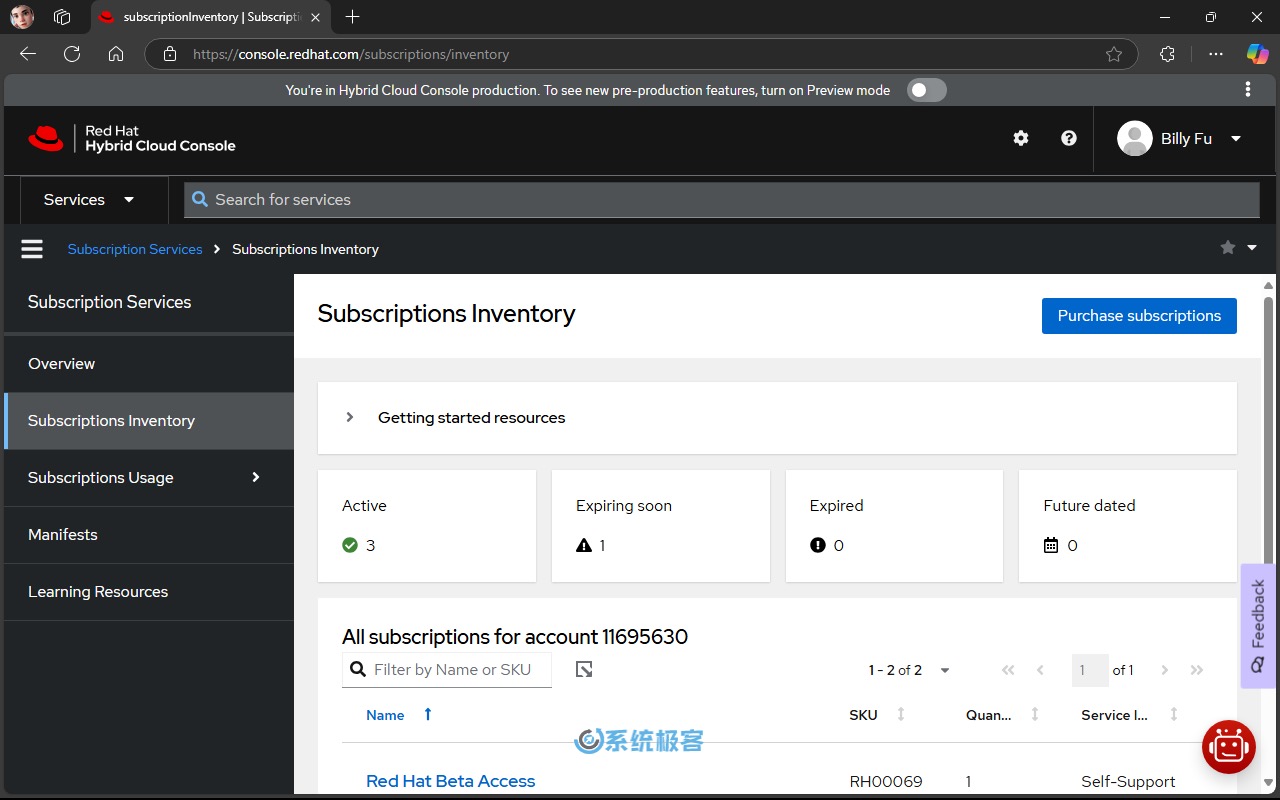Click the Filter by Name or SKU field
Viewport: 1280px width, 800px height.
(x=447, y=670)
